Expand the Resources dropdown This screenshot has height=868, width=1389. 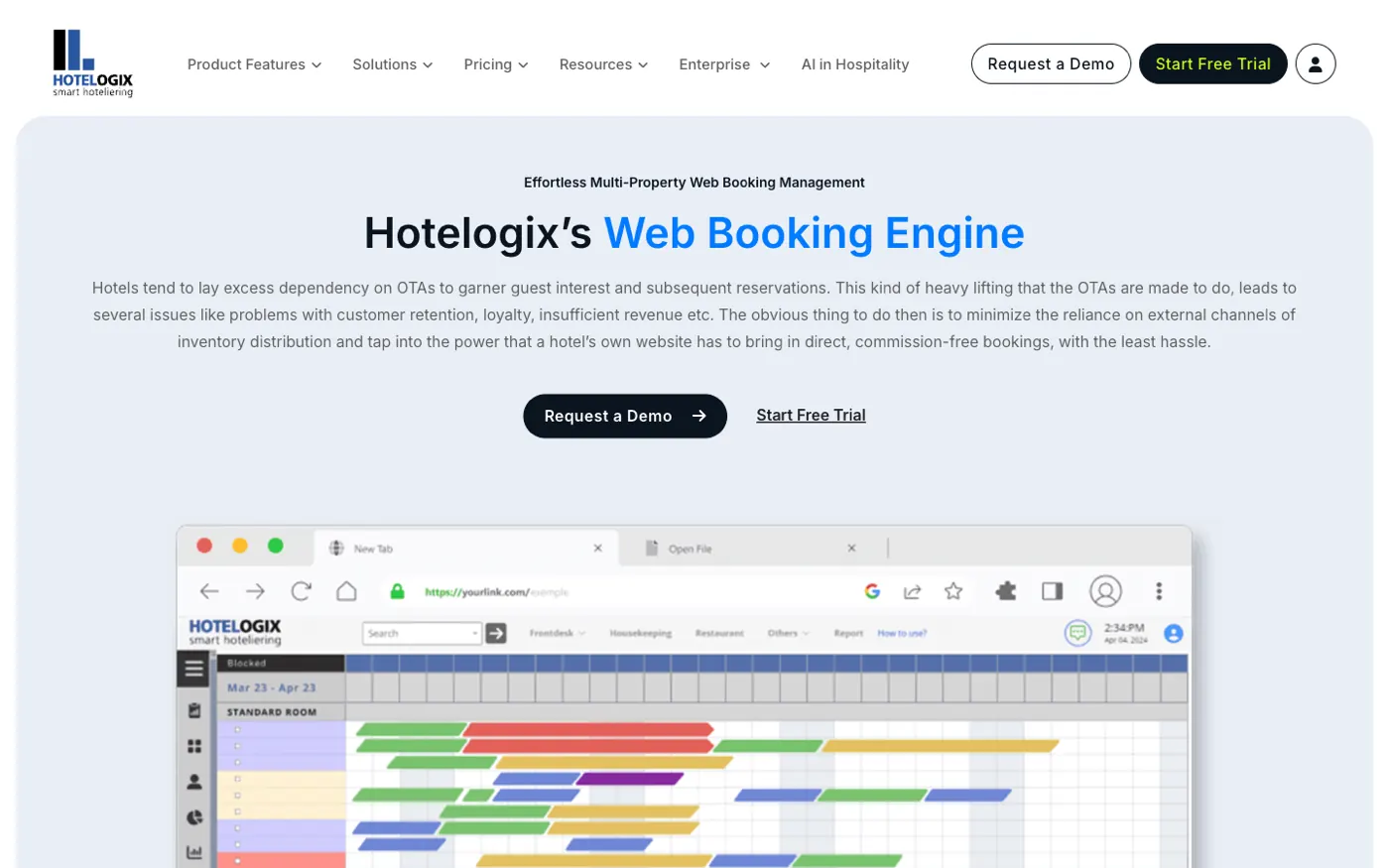[603, 64]
